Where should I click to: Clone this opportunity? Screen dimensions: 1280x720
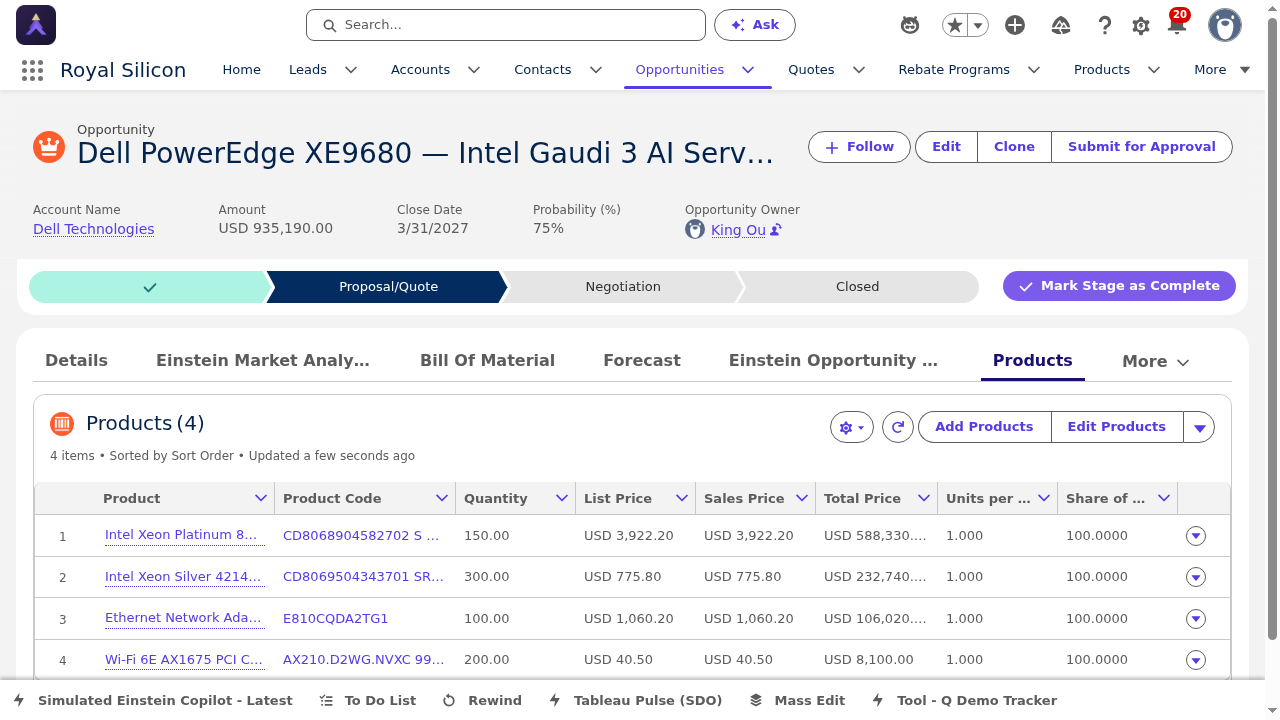[1014, 147]
